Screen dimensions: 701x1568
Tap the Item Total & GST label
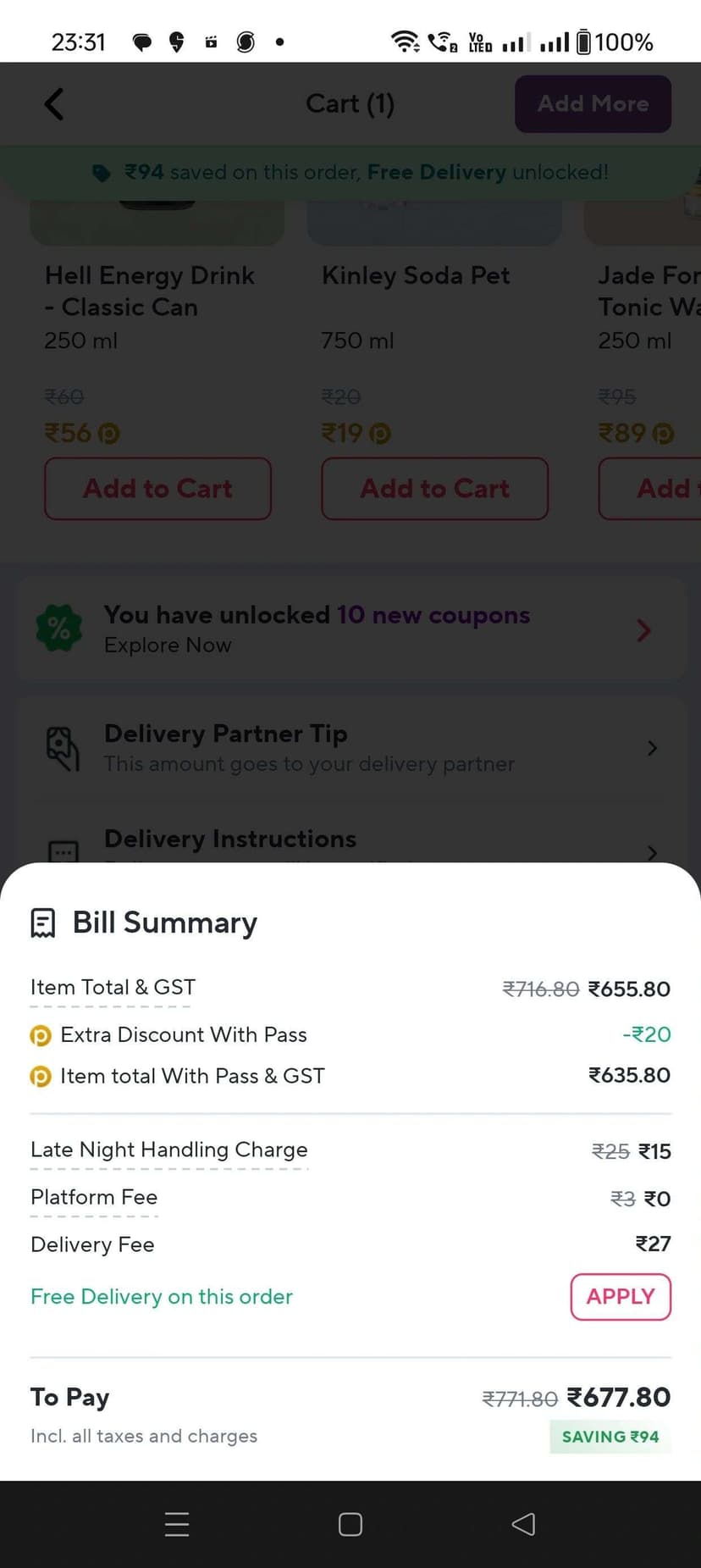(x=113, y=988)
